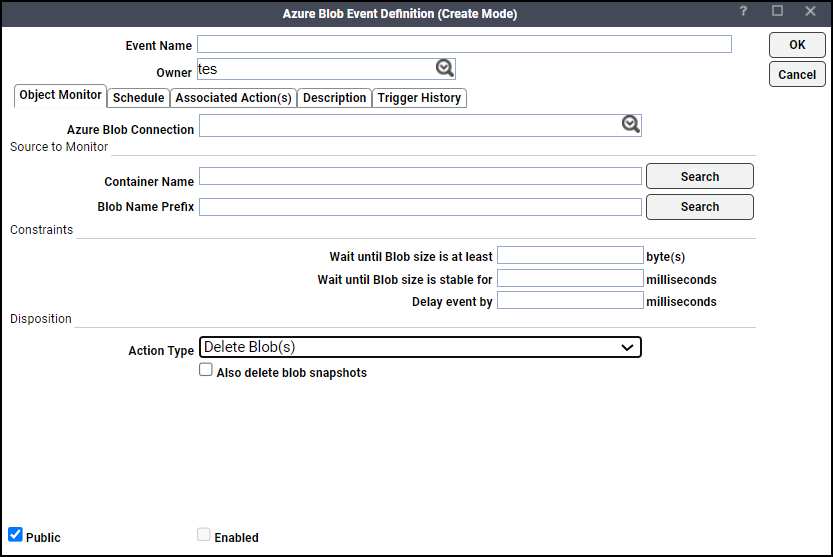
Task: Dismiss the dialog with Cancel
Action: coord(797,74)
